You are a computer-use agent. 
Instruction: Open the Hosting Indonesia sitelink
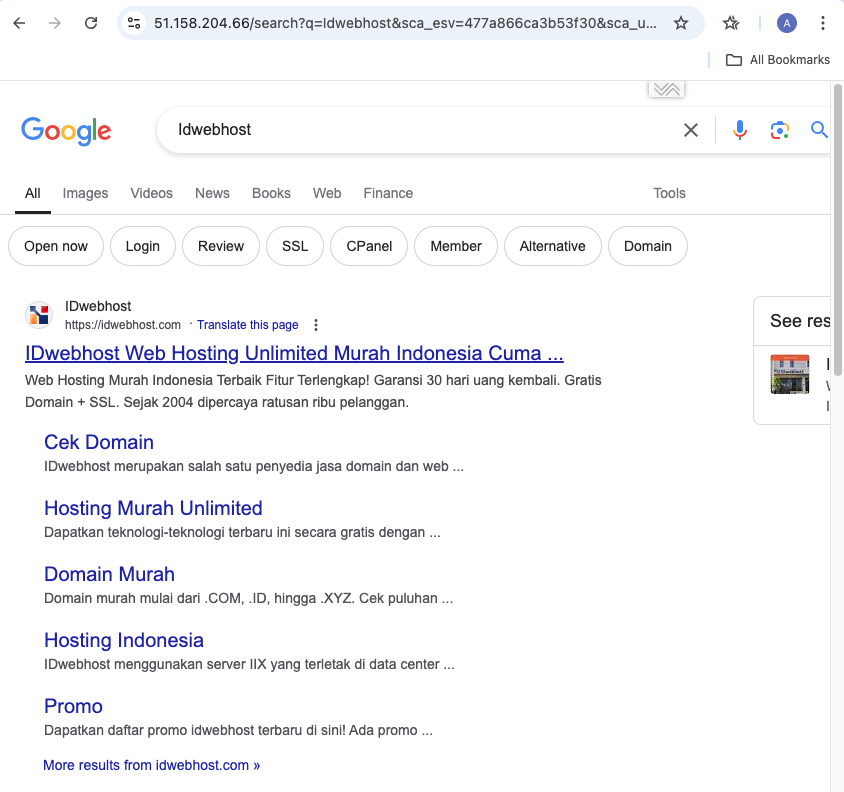coord(124,640)
